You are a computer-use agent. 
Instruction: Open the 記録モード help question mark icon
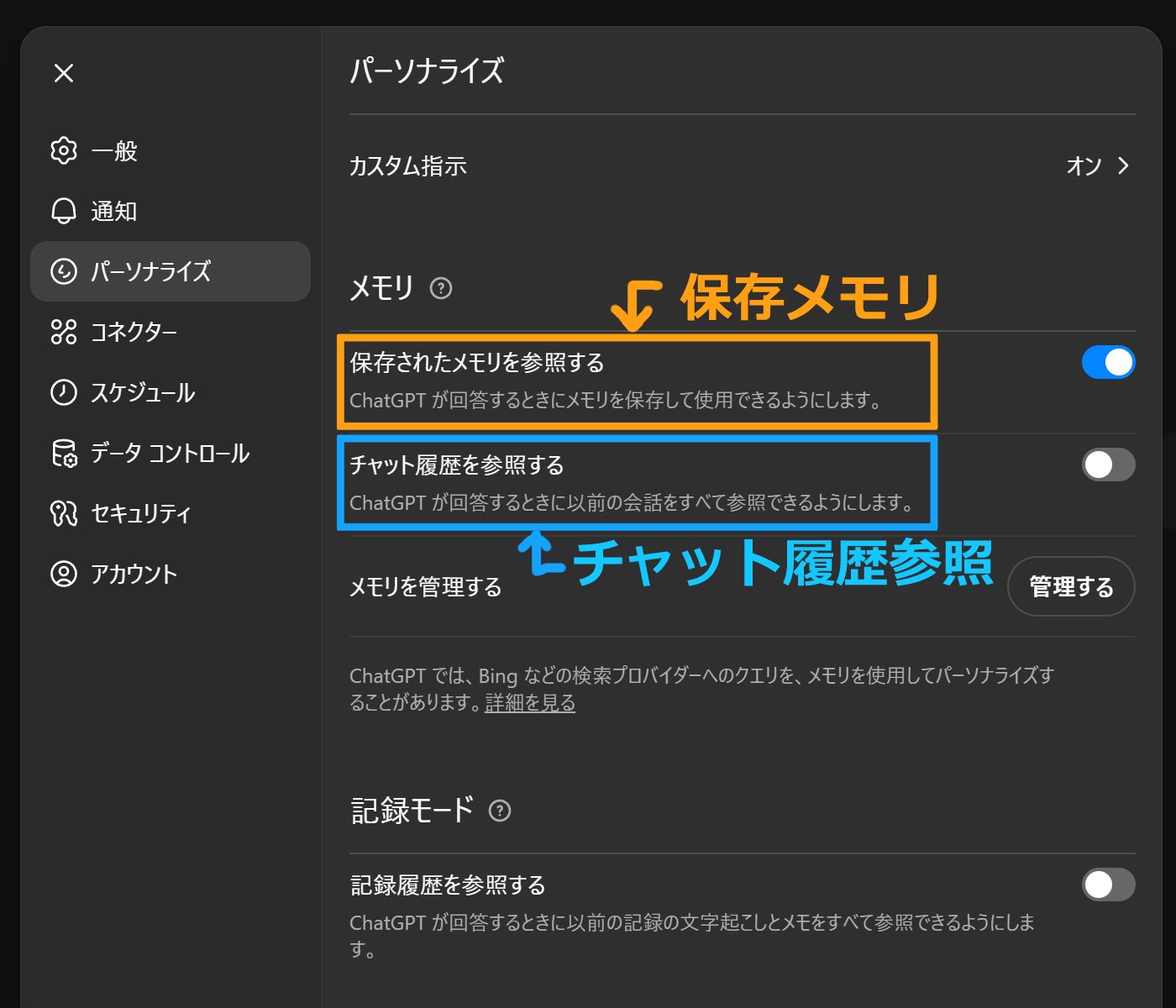click(501, 811)
